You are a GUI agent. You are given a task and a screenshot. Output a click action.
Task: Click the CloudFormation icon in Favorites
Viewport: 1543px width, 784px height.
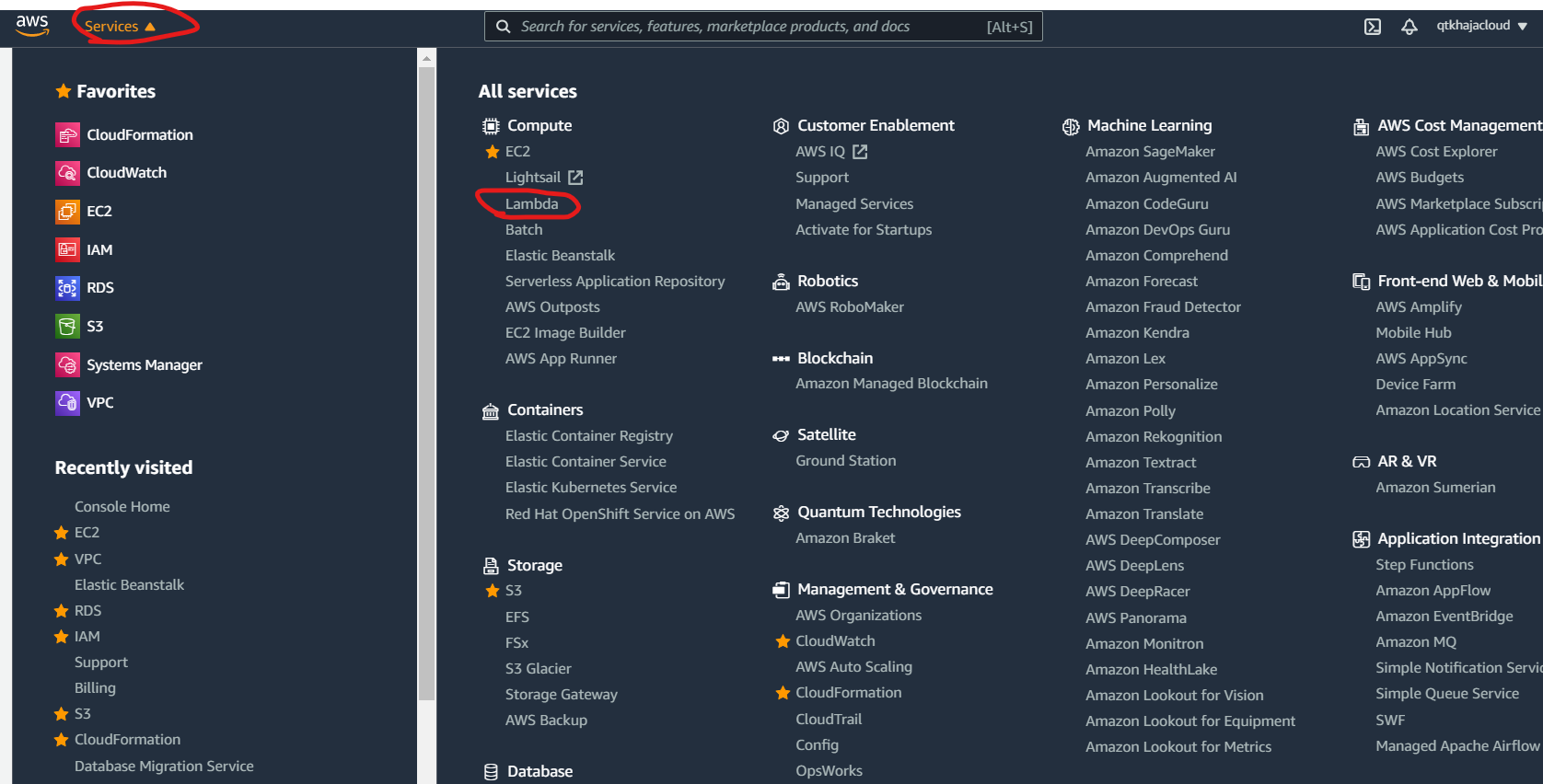(67, 135)
